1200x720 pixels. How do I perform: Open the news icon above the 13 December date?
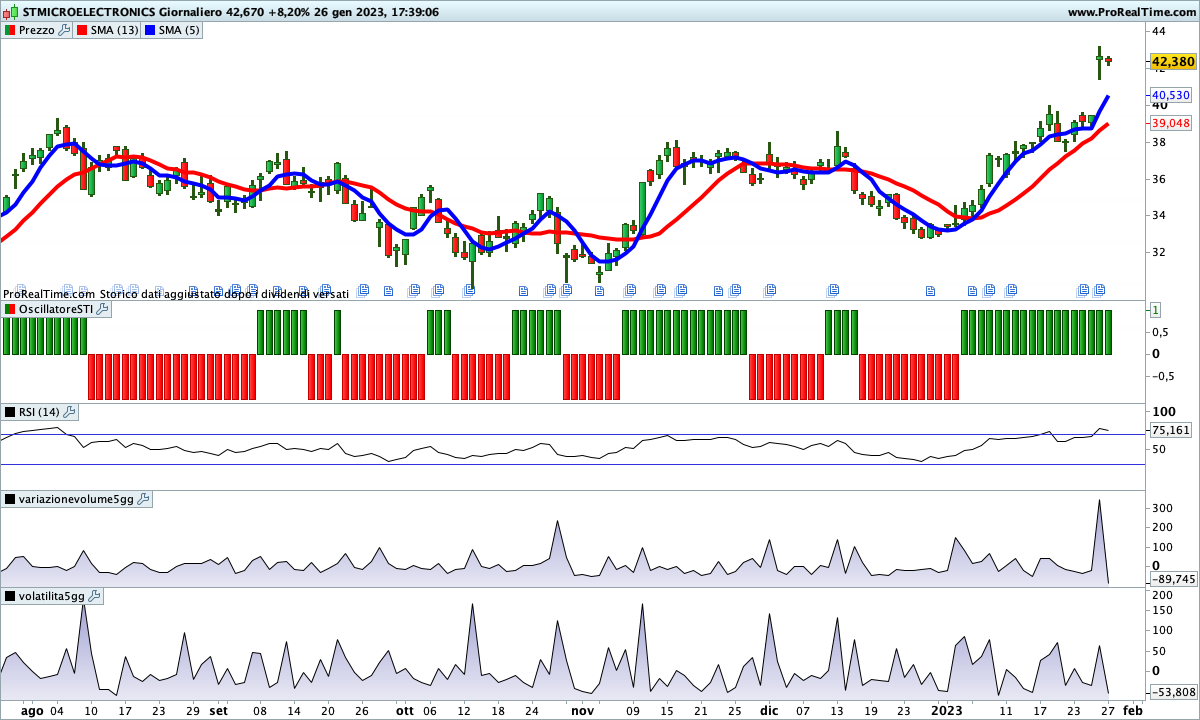832,290
